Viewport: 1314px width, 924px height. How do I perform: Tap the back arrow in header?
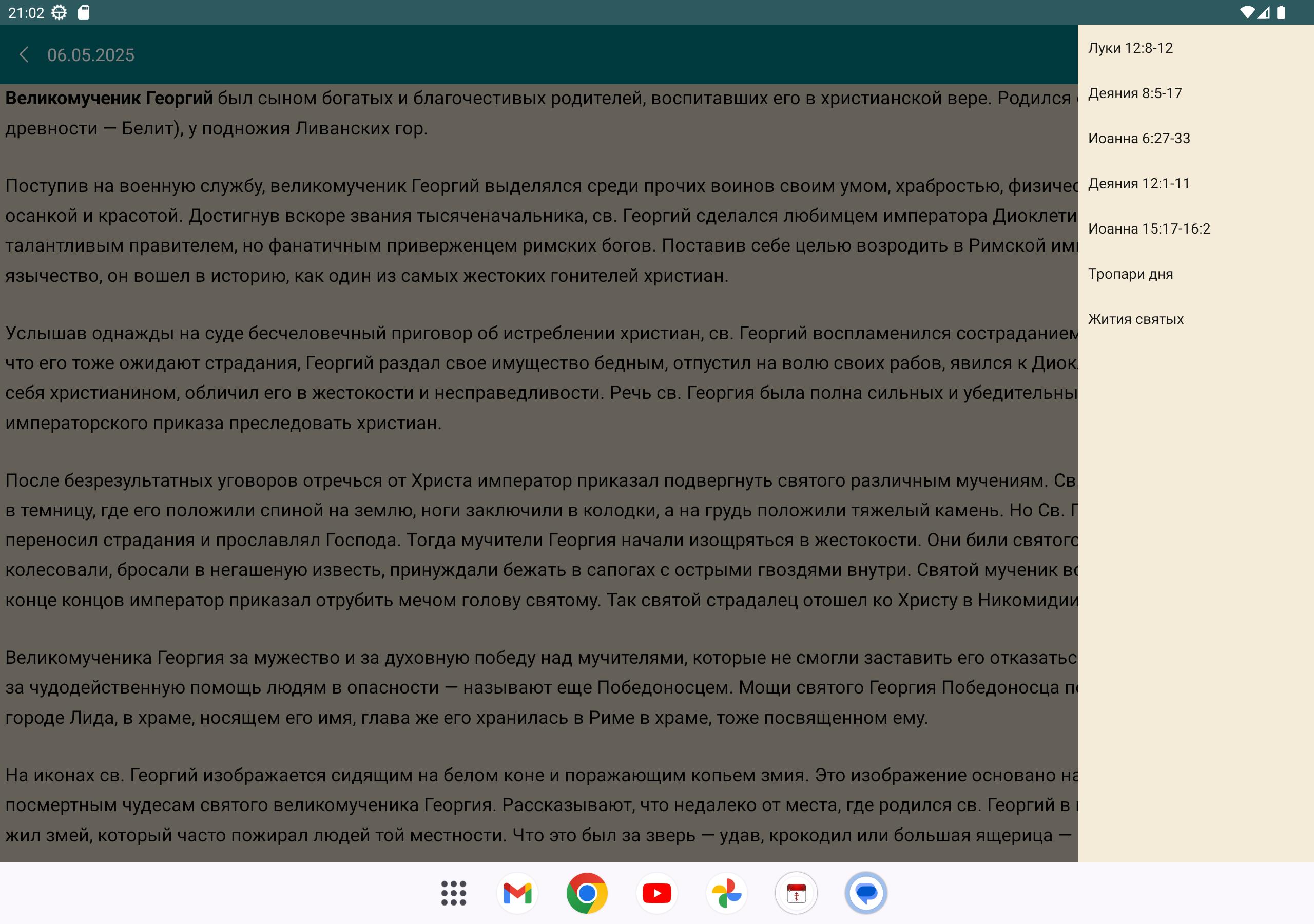[24, 55]
